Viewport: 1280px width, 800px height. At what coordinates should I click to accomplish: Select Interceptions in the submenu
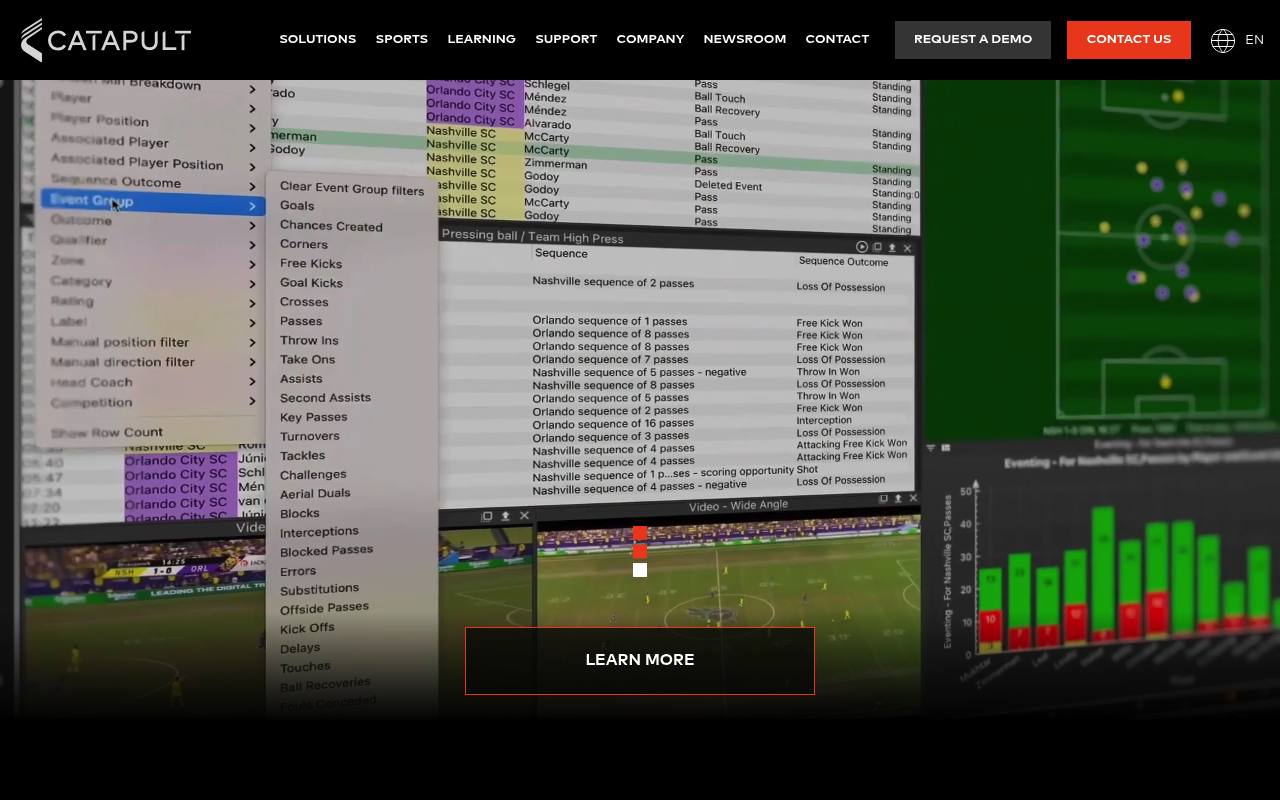pos(319,532)
